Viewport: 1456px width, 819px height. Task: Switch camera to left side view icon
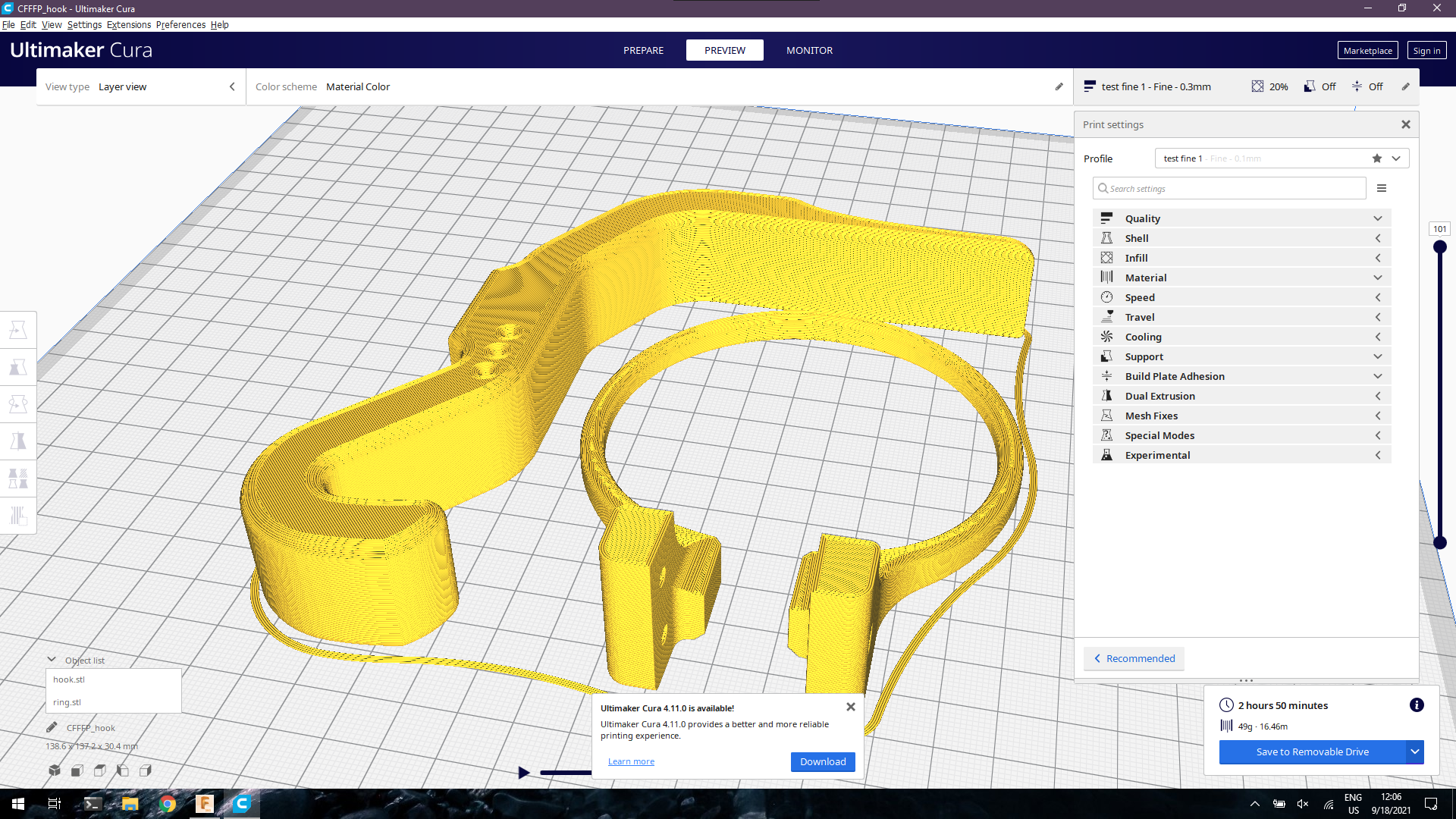coord(123,770)
